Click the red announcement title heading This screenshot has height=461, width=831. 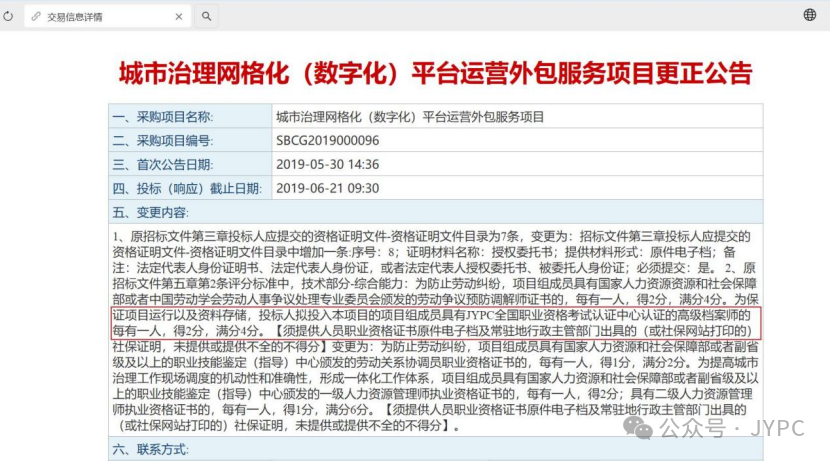[x=435, y=73]
